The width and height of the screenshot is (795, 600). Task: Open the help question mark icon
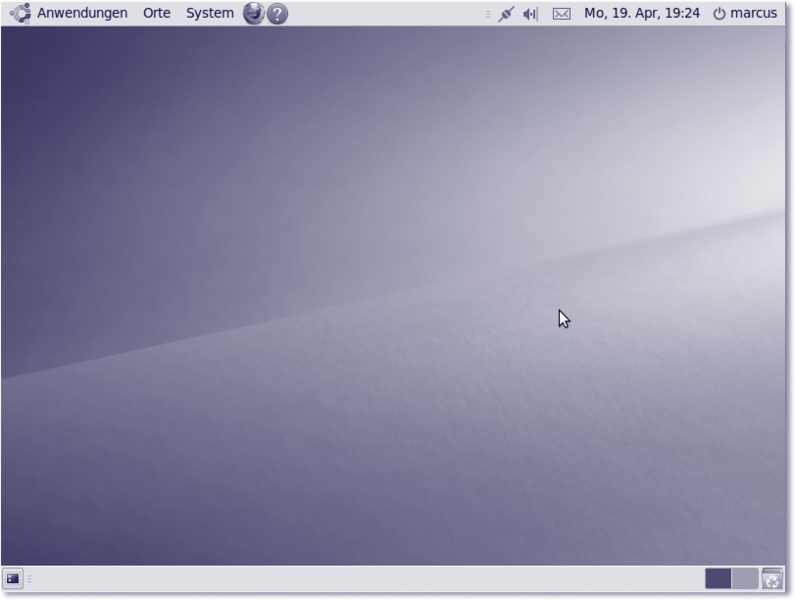pyautogui.click(x=278, y=14)
